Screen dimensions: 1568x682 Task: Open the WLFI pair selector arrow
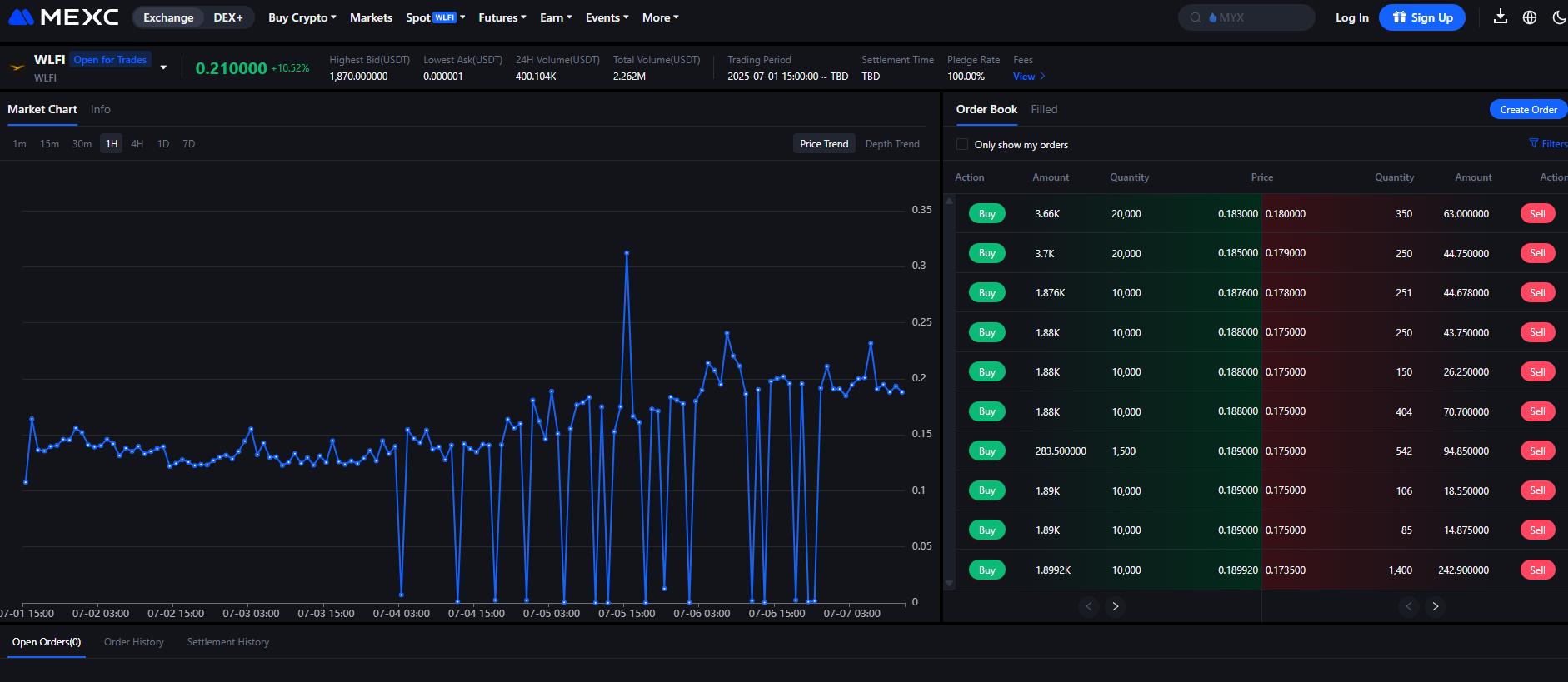[x=163, y=67]
